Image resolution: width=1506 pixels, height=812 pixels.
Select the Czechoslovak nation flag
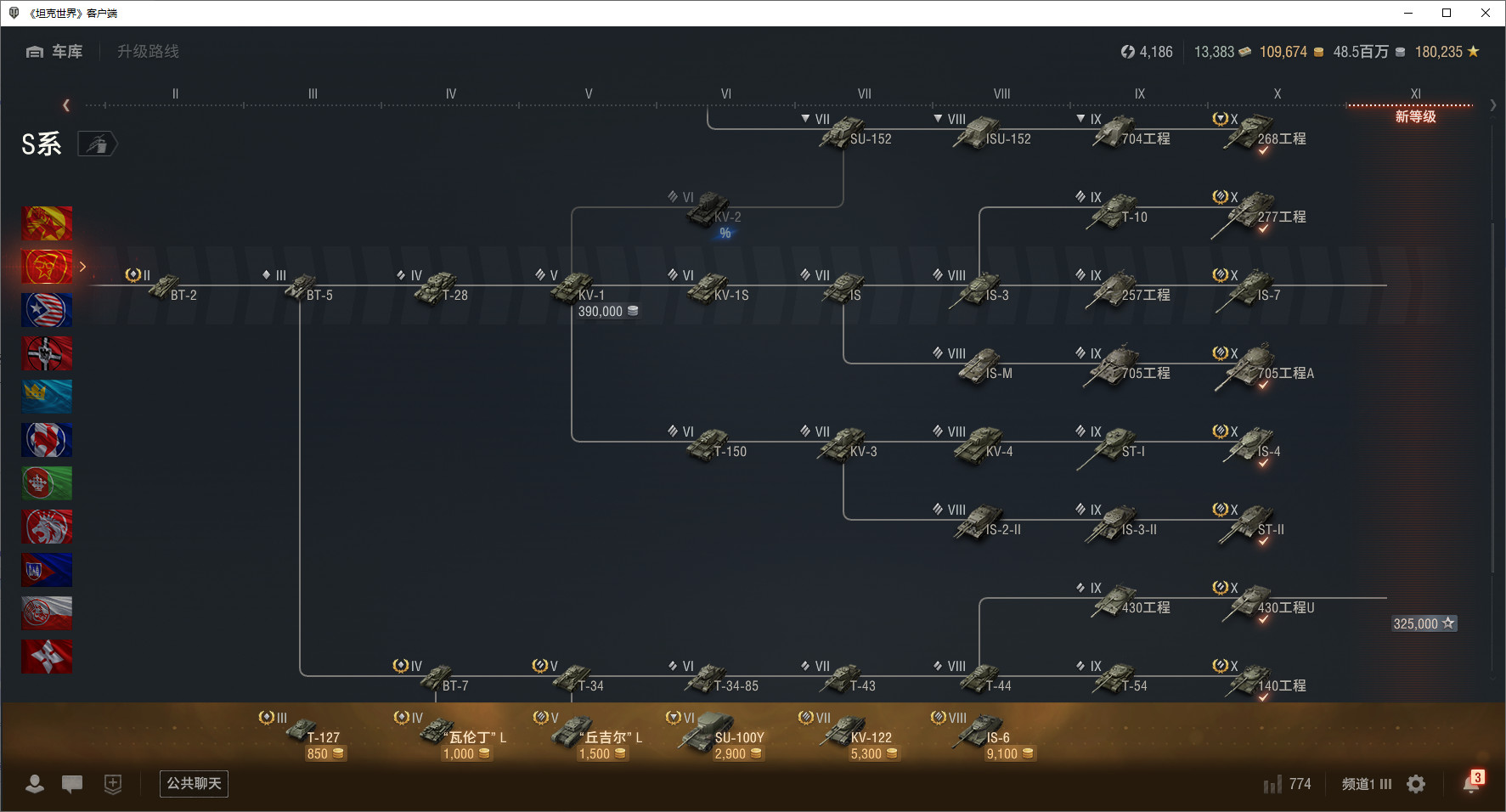pos(47,570)
